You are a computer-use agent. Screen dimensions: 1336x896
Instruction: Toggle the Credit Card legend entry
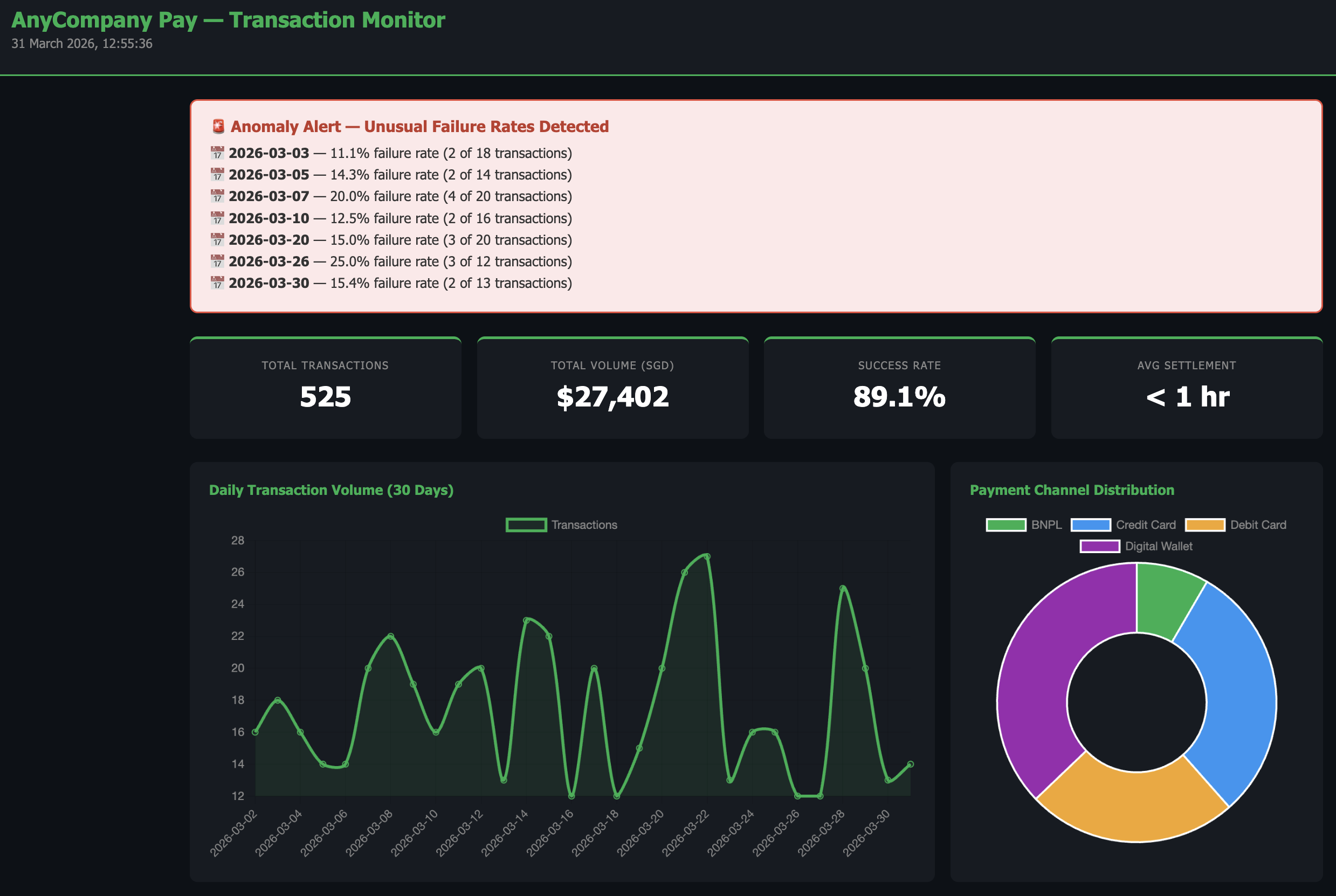(1145, 525)
